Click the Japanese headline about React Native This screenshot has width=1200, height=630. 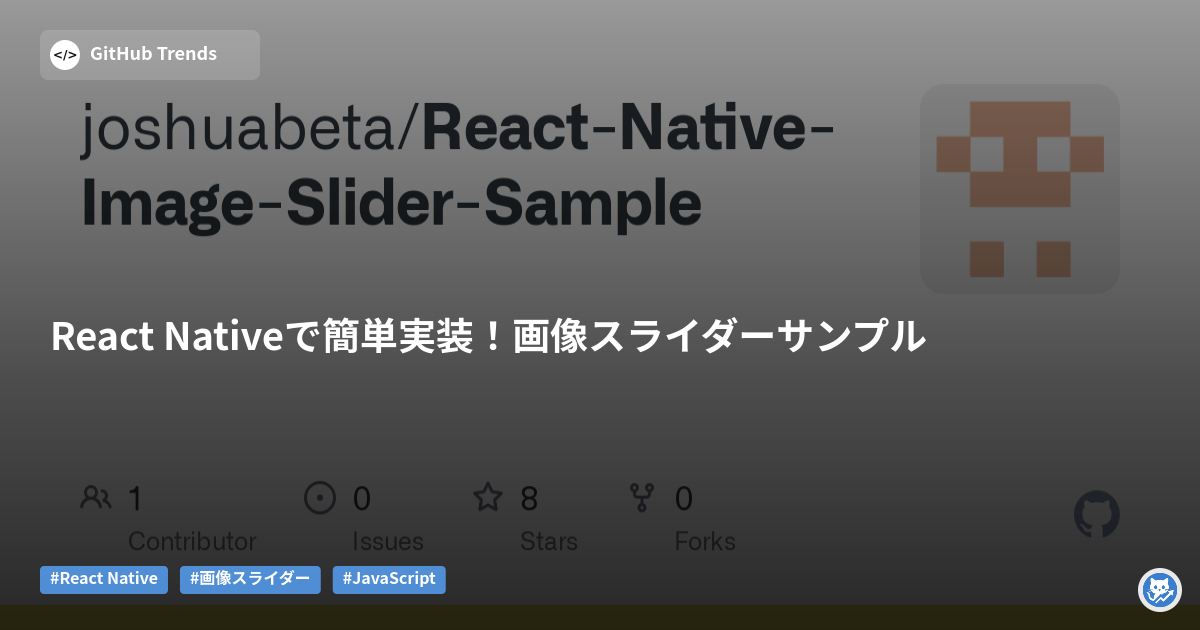488,337
